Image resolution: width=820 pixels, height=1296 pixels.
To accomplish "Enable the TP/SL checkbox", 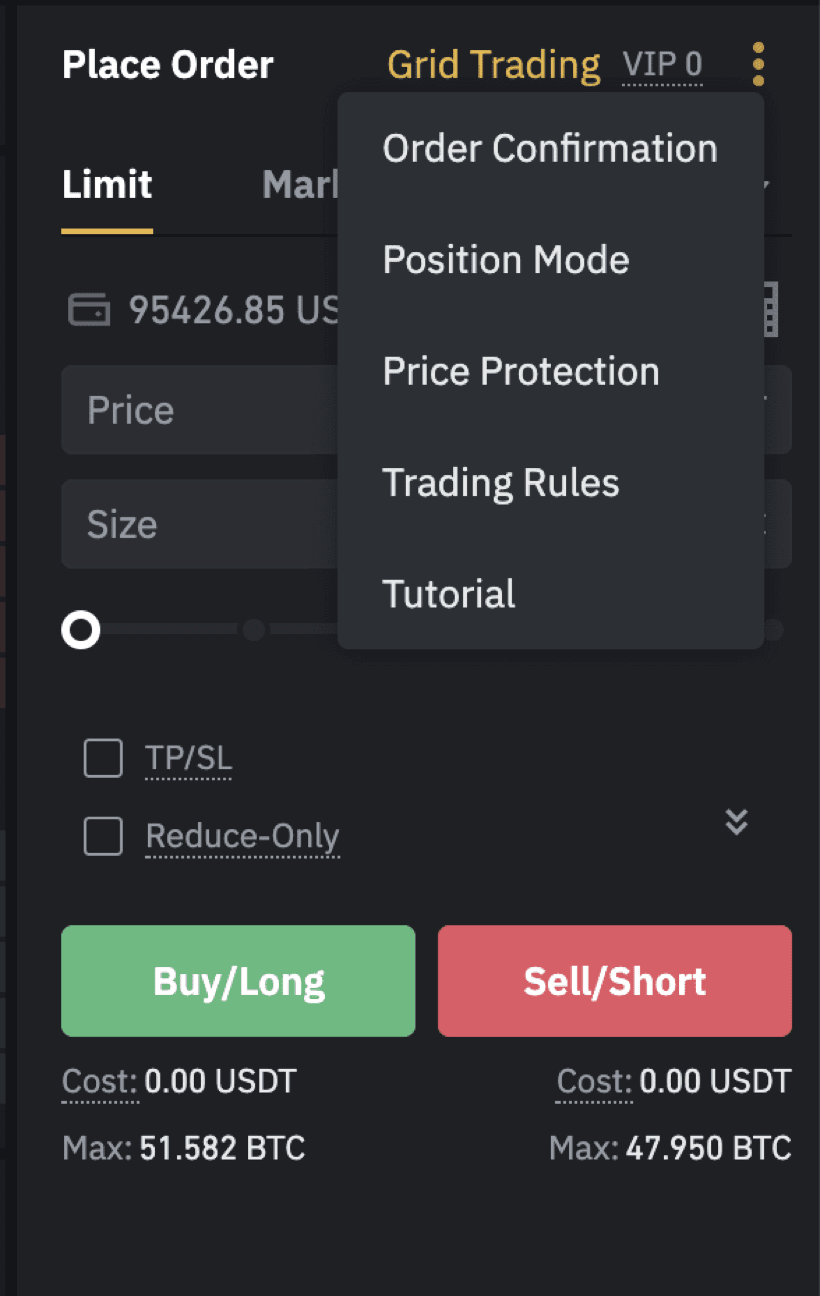I will point(103,758).
